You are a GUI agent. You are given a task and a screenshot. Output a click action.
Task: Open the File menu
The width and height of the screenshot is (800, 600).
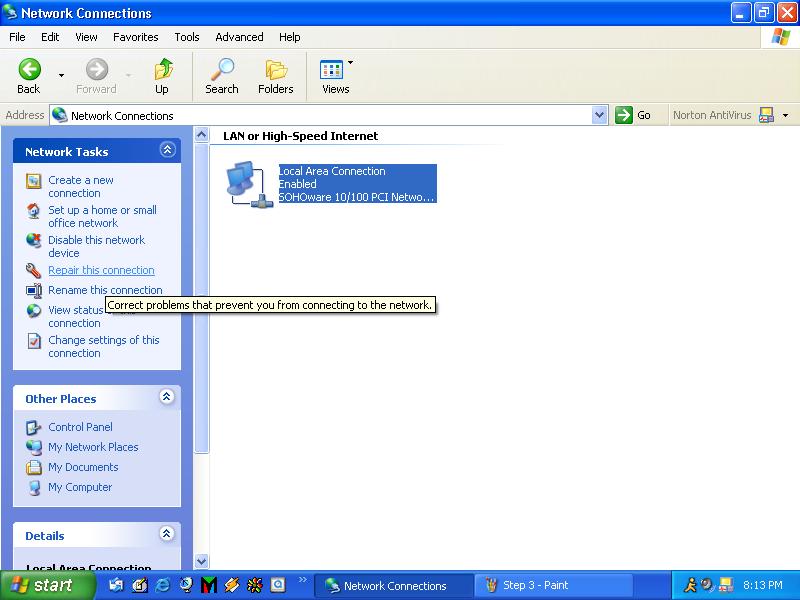pyautogui.click(x=17, y=37)
